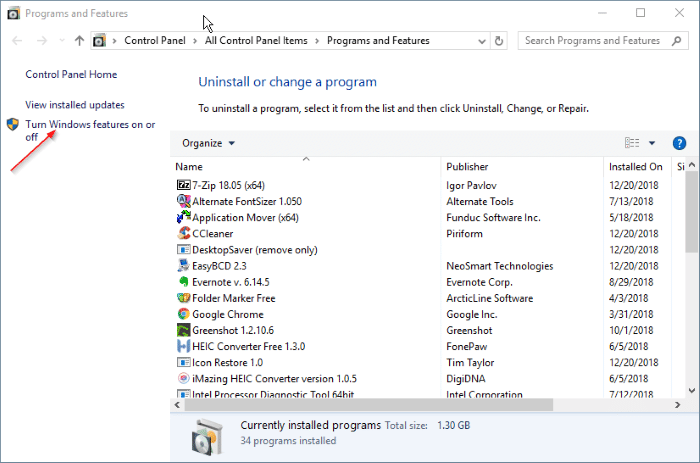
Task: Refresh the Programs and Features list
Action: point(499,41)
